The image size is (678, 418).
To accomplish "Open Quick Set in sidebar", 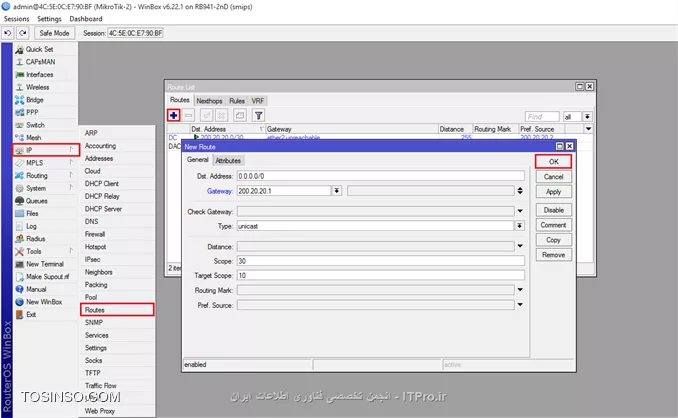I will pos(45,49).
